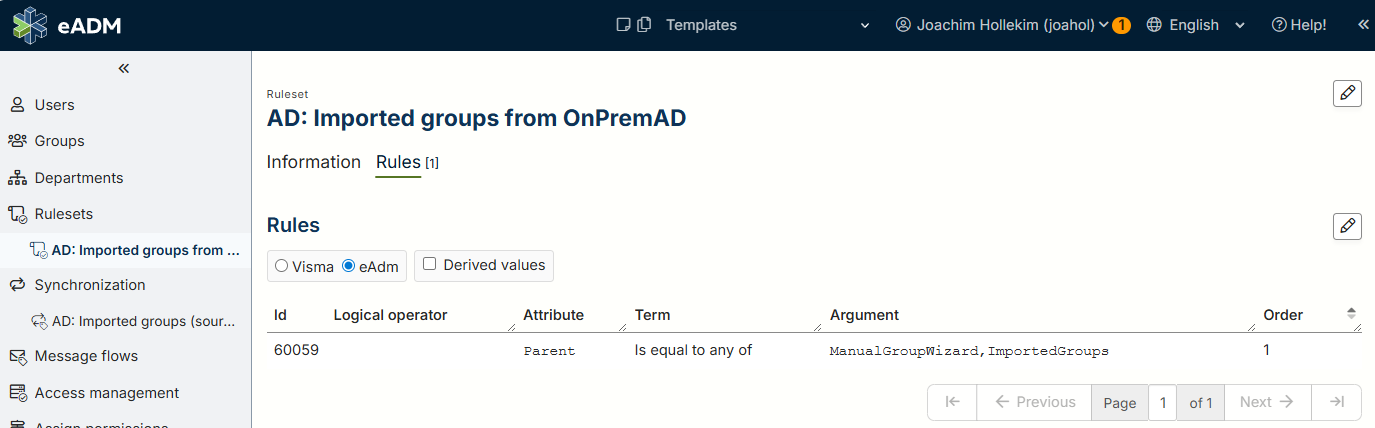This screenshot has height=428, width=1375.
Task: Open Synchronization in the sidebar
Action: pyautogui.click(x=89, y=285)
